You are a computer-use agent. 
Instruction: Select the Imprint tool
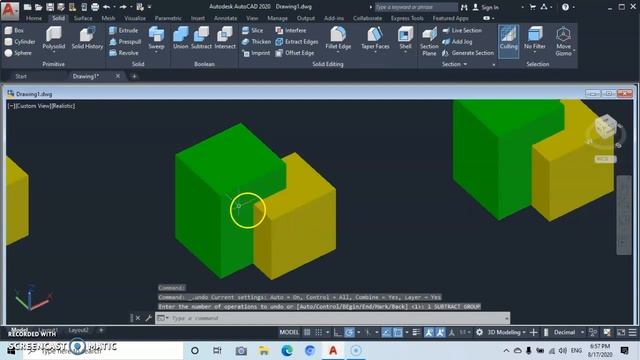click(x=256, y=53)
